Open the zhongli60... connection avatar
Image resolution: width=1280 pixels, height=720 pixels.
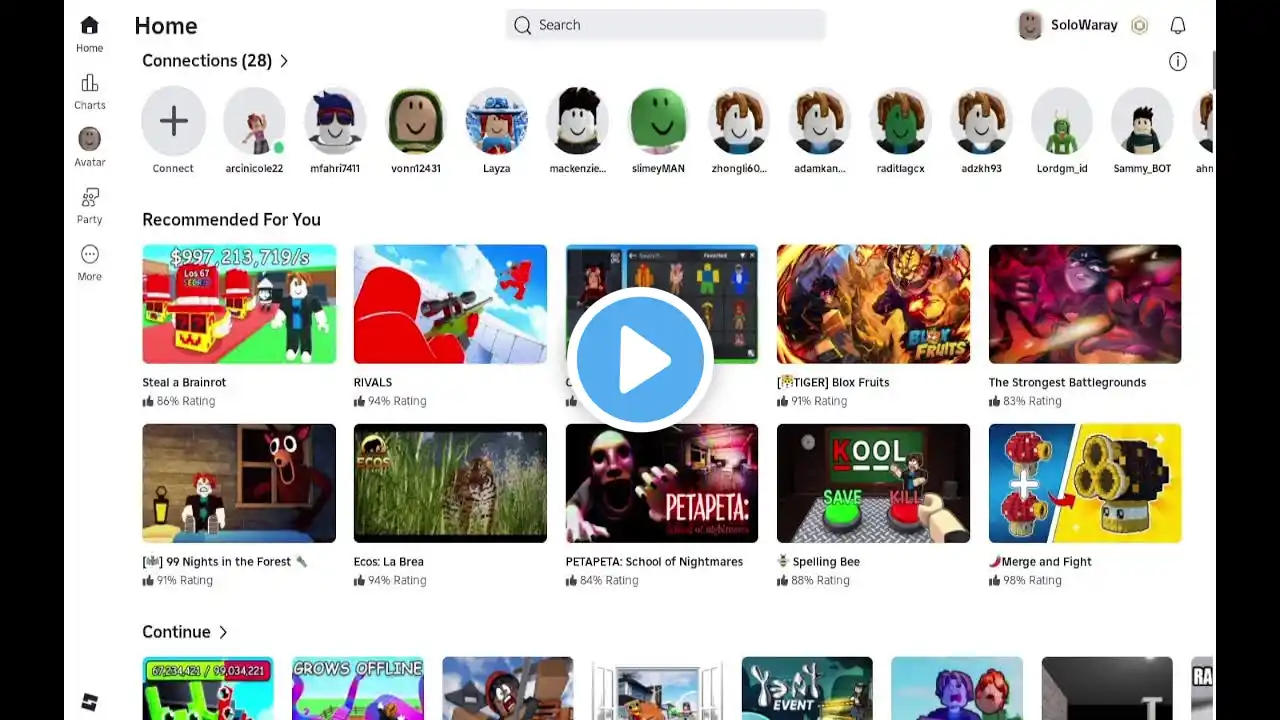[x=739, y=121]
